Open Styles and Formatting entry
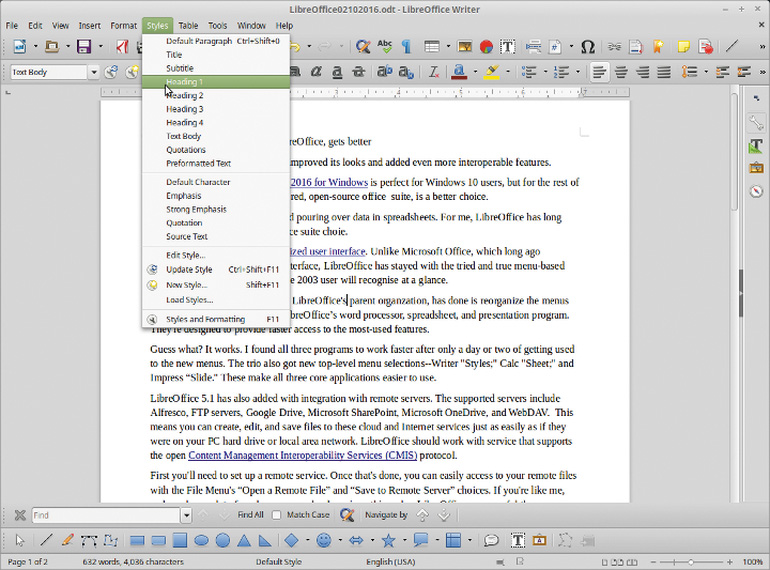This screenshot has height=570, width=770. (216, 319)
